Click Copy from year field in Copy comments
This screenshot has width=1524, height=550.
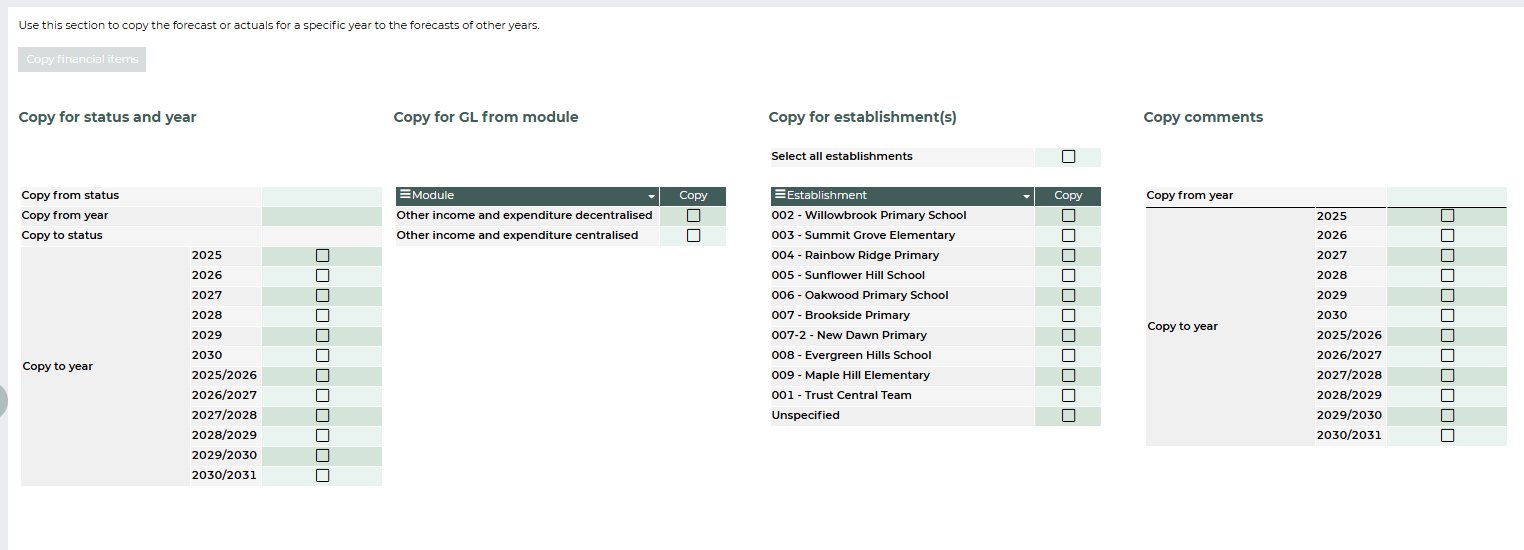[x=1446, y=196]
